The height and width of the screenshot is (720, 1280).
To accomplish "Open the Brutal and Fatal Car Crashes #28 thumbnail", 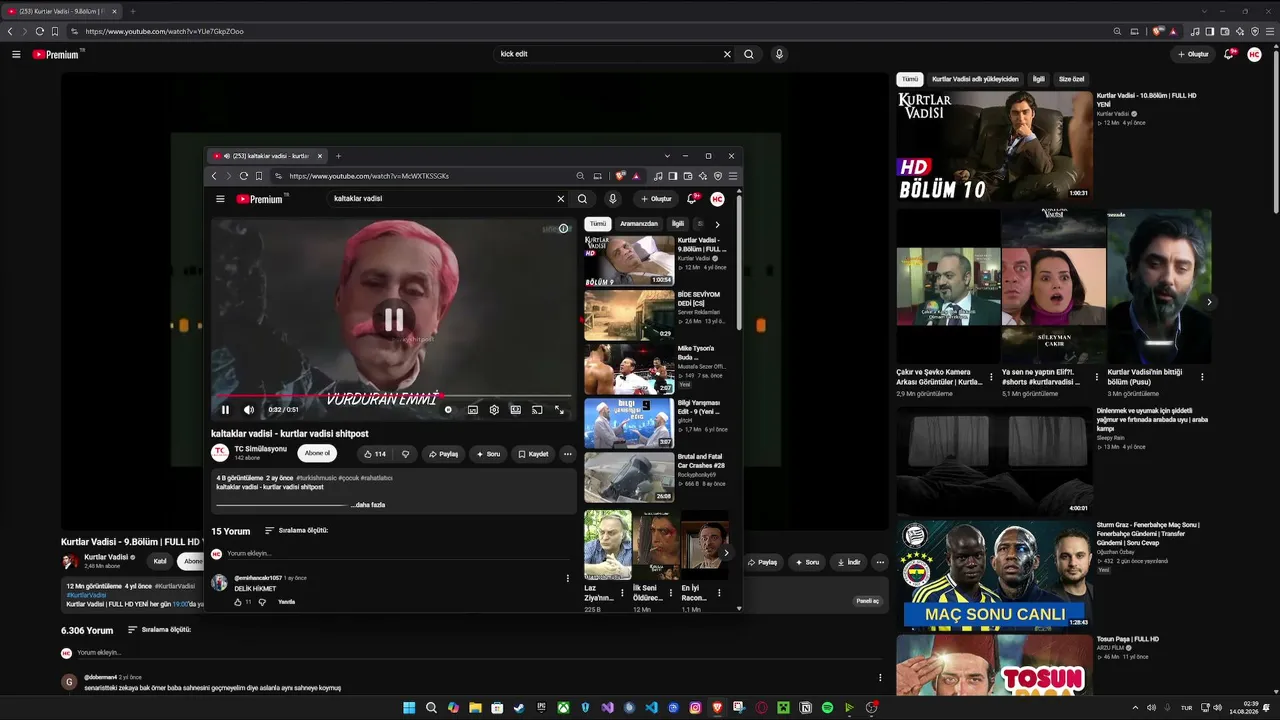I will pos(629,477).
